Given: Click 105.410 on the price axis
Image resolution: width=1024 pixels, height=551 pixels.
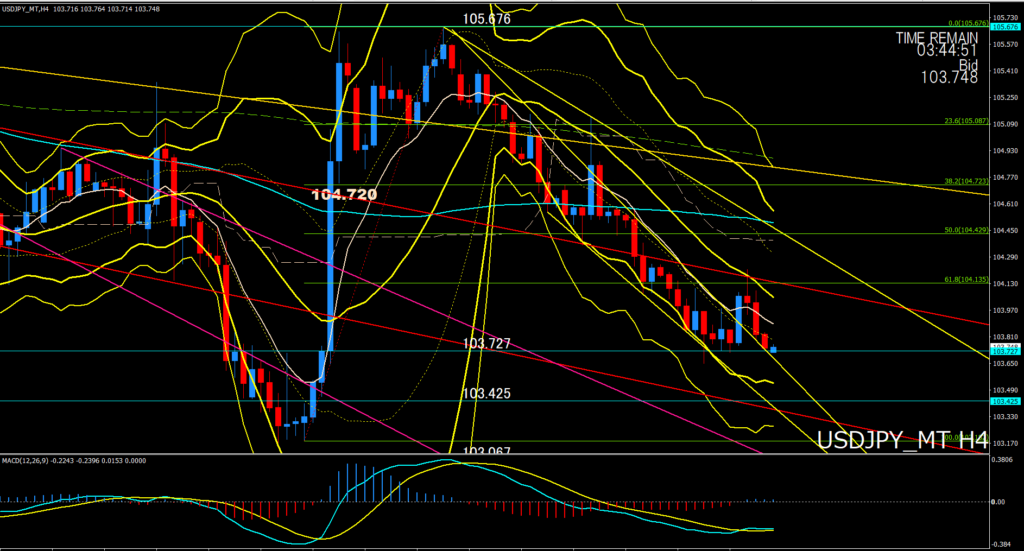Looking at the screenshot, I should 1005,71.
